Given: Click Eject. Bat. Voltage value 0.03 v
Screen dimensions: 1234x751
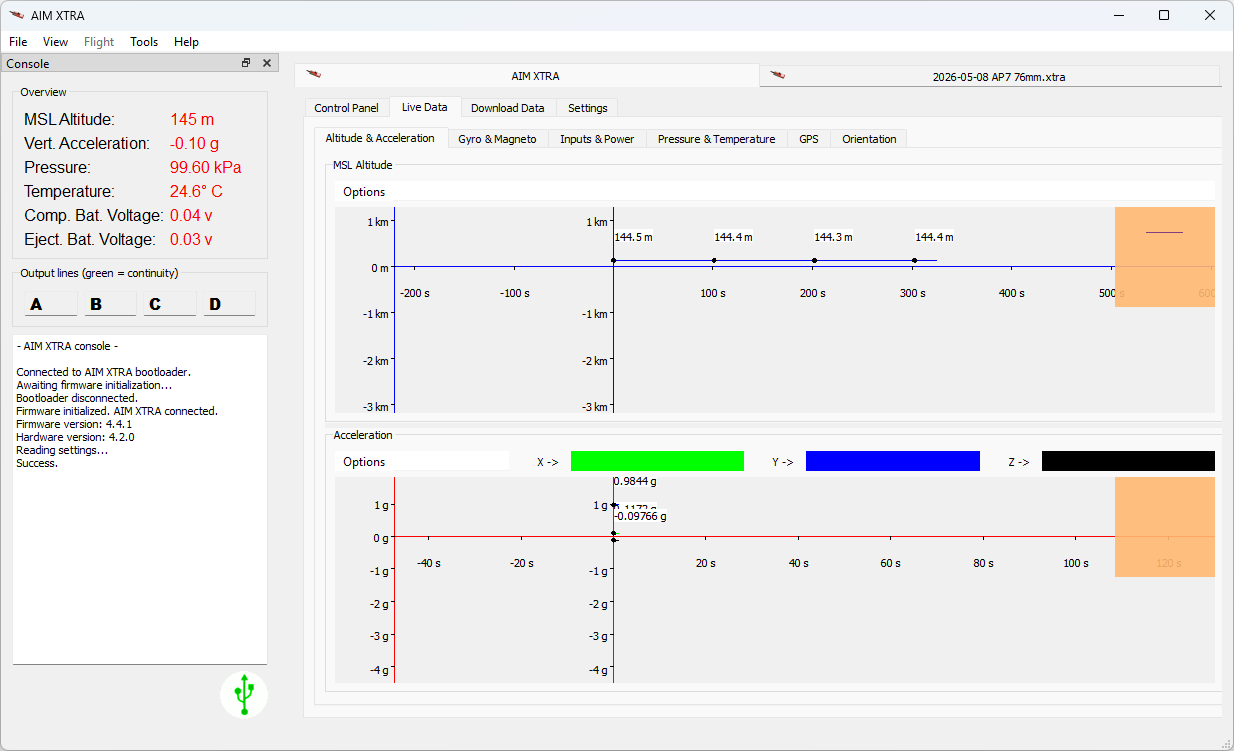Looking at the screenshot, I should 191,239.
